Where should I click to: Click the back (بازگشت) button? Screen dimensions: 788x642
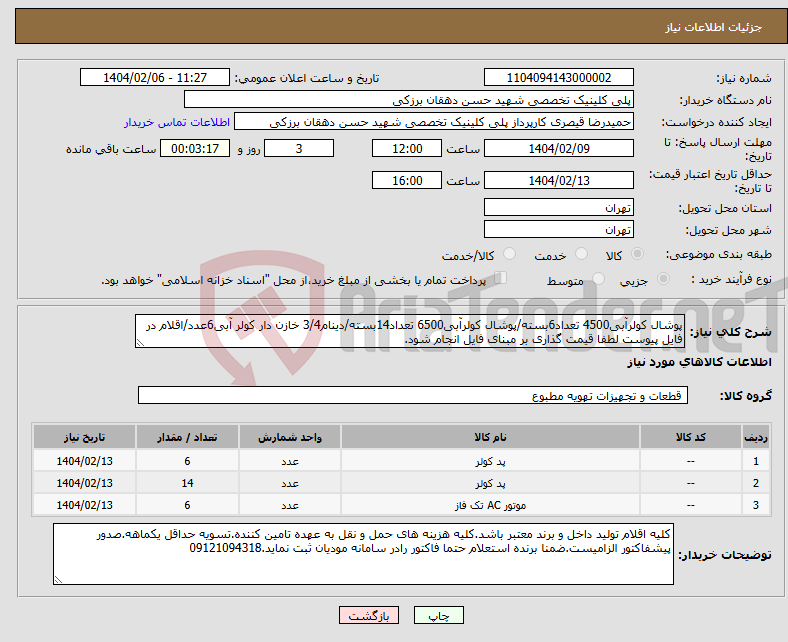click(x=369, y=615)
